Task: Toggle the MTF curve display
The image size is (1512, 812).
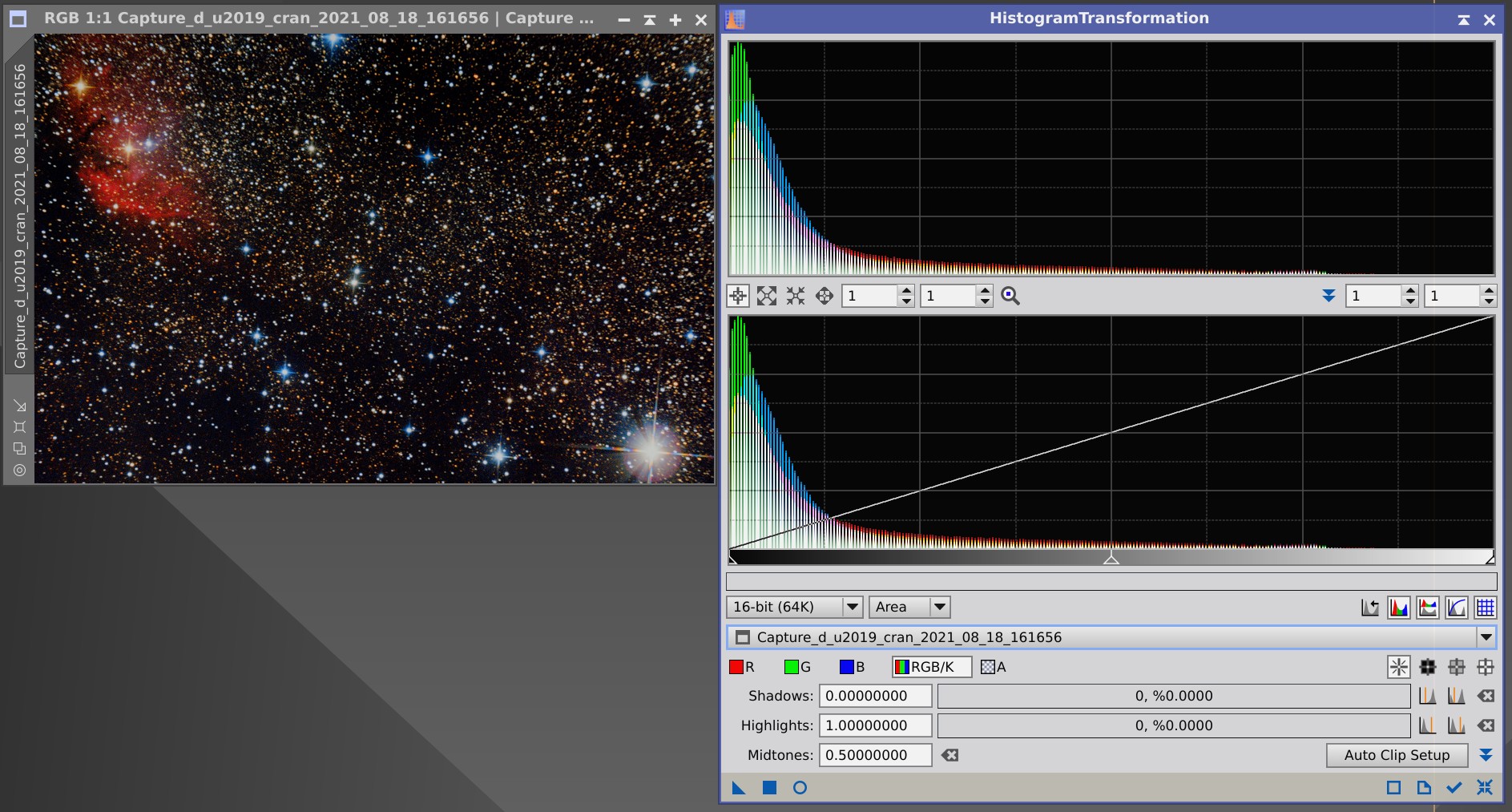Action: (1456, 608)
